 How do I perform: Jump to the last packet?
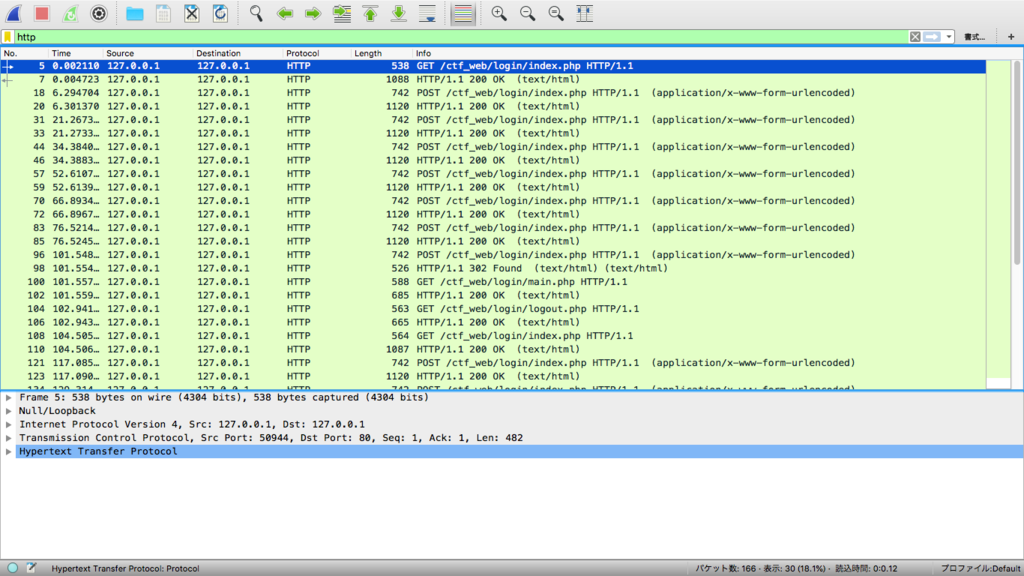pyautogui.click(x=398, y=13)
